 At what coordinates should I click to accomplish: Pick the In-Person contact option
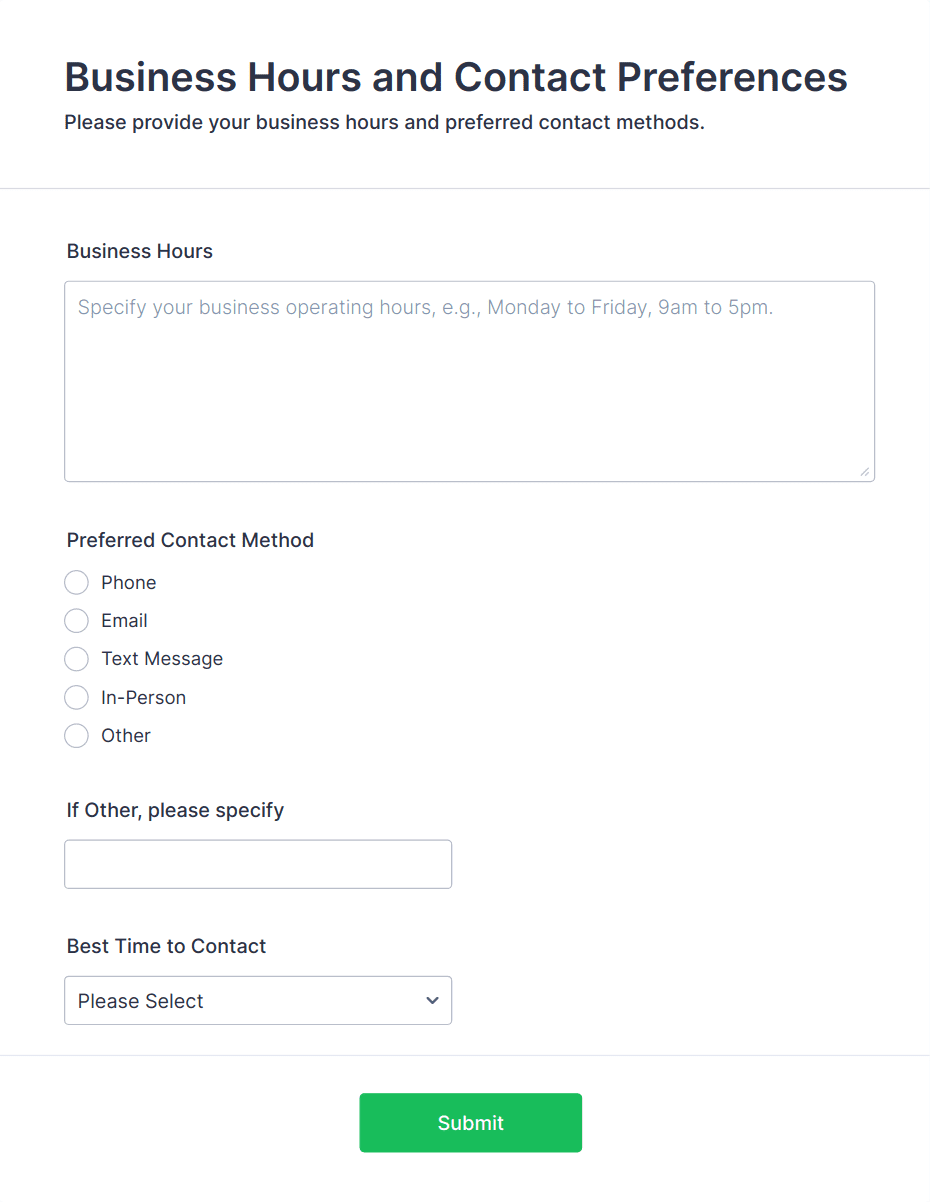[77, 698]
